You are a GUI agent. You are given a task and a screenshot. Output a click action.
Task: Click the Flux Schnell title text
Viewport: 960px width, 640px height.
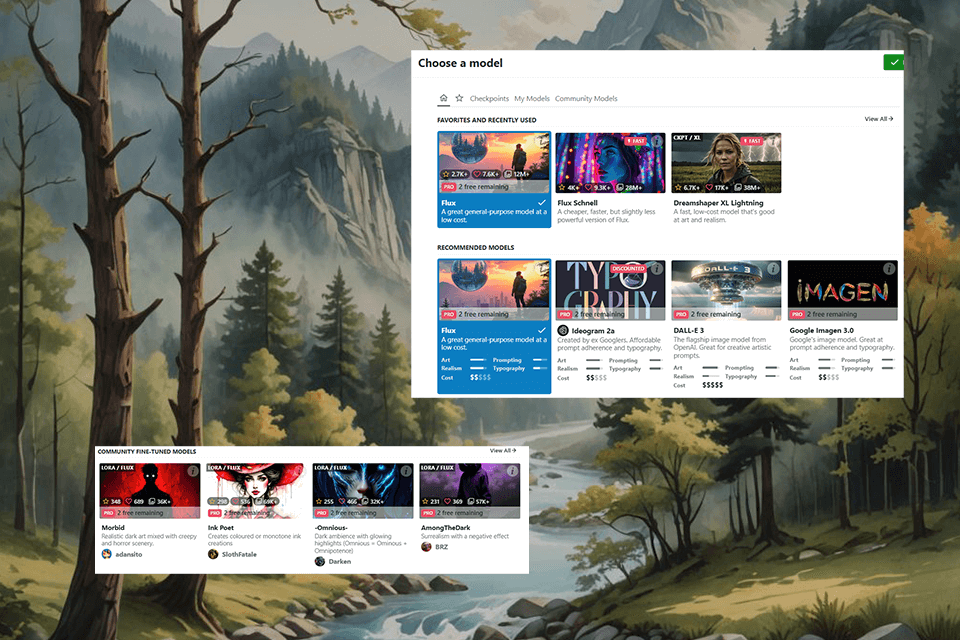(x=577, y=203)
